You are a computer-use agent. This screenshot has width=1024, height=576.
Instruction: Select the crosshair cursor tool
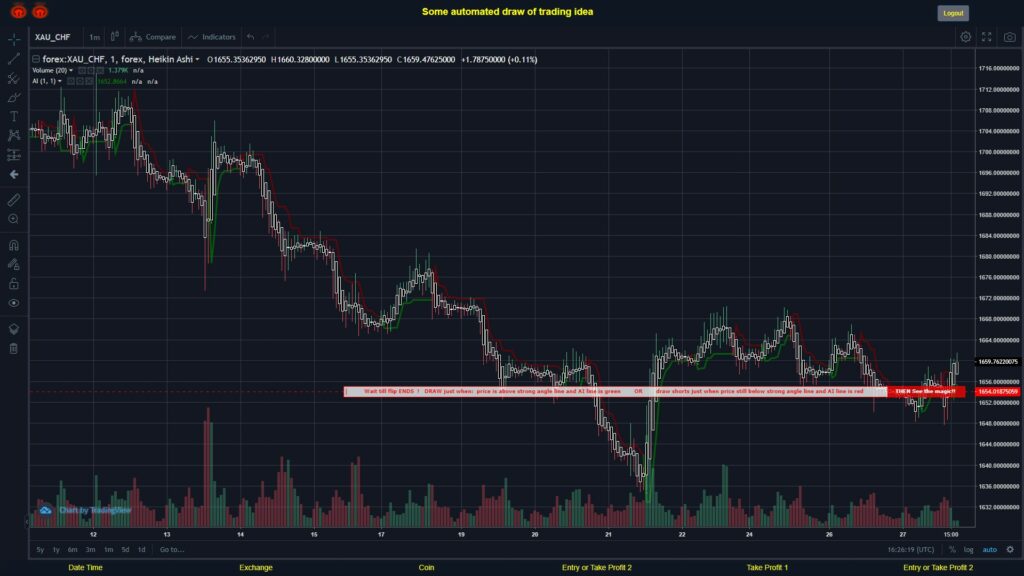point(14,39)
